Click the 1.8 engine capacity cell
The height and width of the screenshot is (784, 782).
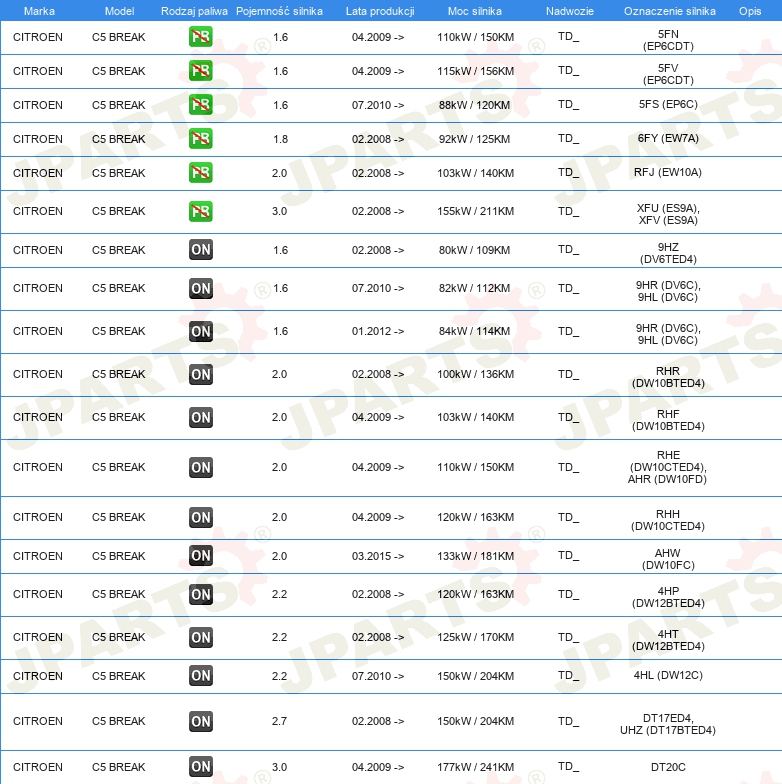click(x=280, y=139)
